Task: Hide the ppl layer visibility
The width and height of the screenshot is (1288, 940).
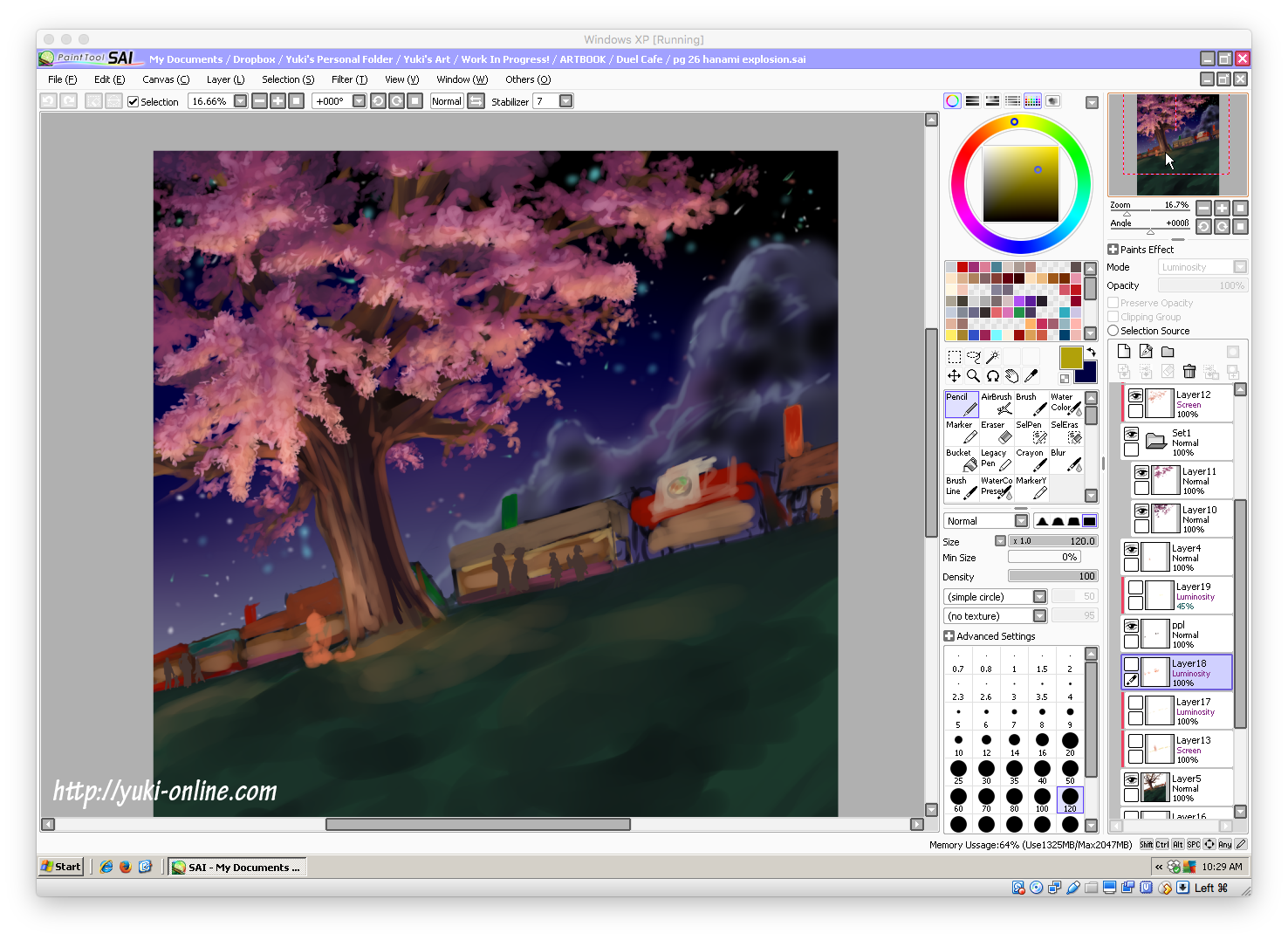Action: [x=1131, y=626]
